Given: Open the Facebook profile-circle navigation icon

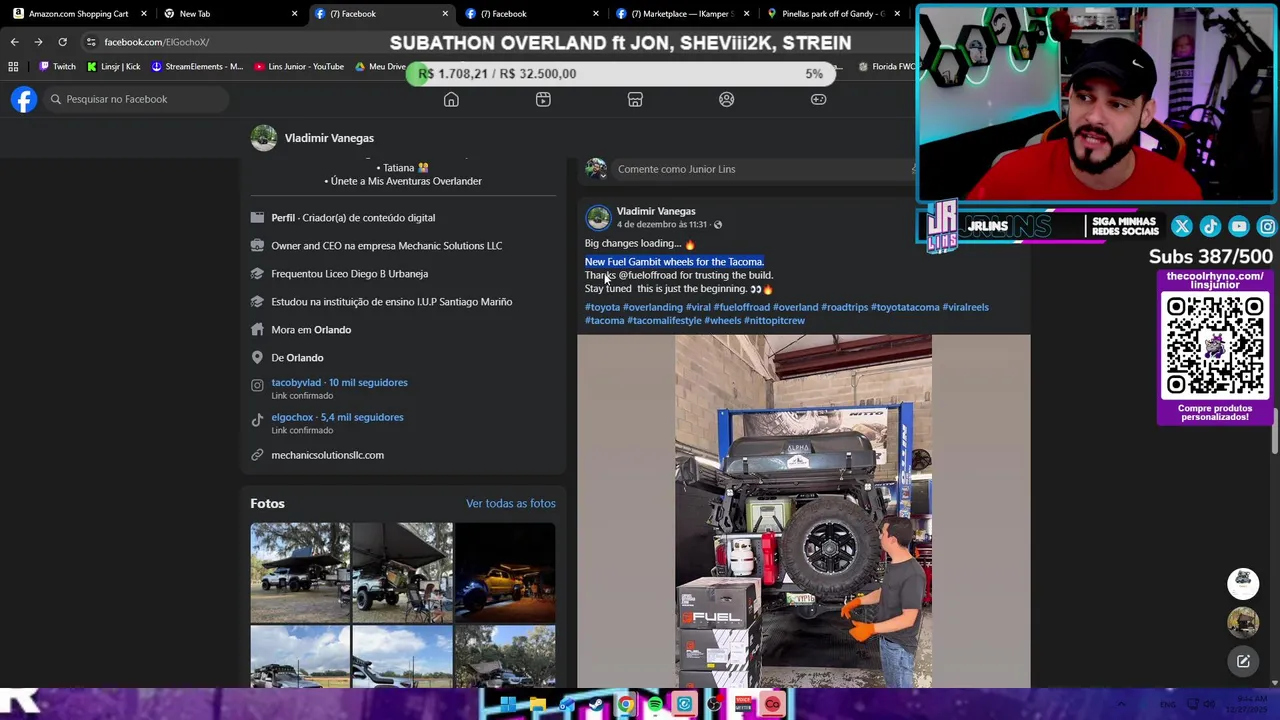Looking at the screenshot, I should pyautogui.click(x=727, y=99).
